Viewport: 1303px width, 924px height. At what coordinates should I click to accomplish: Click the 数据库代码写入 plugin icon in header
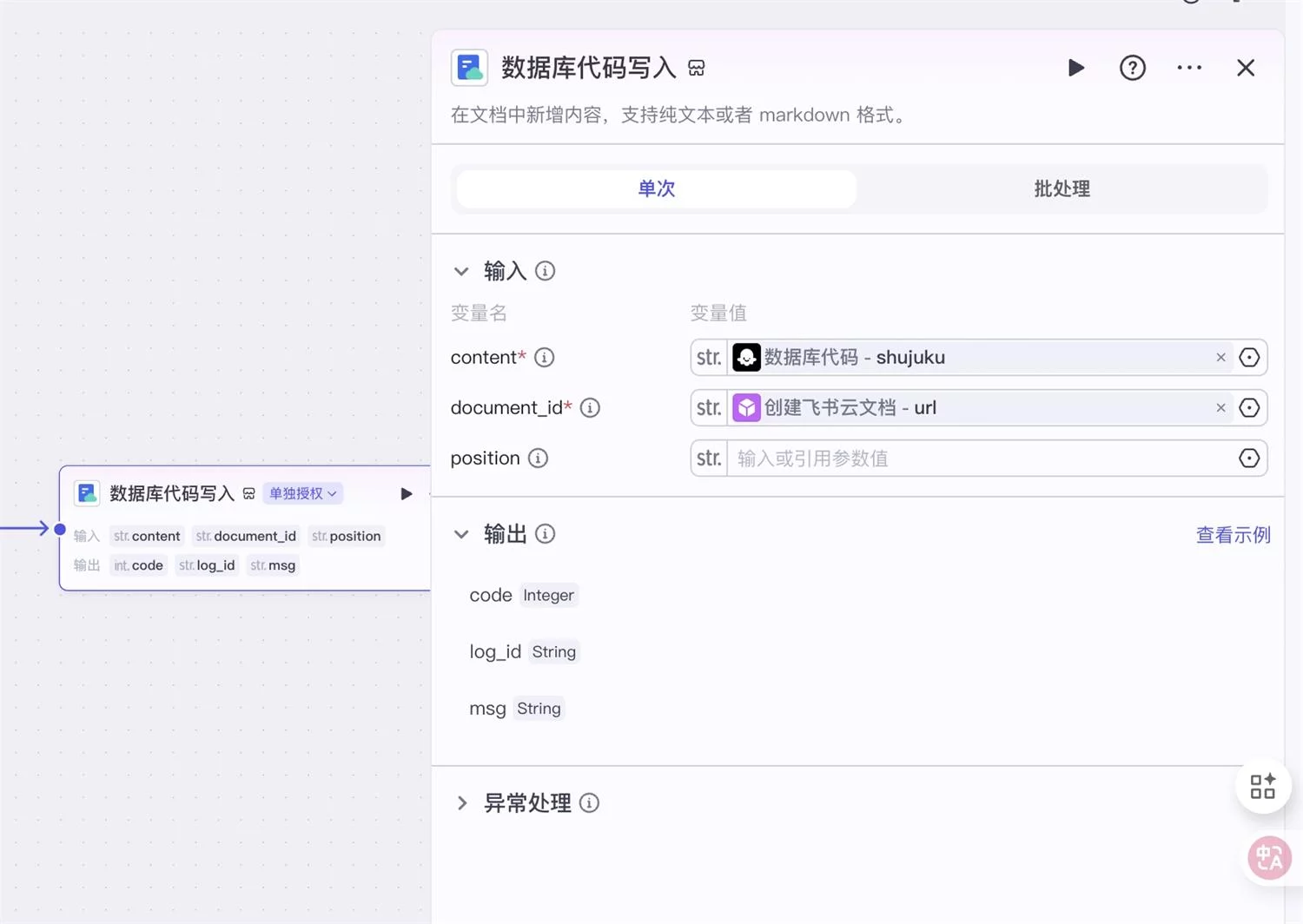tap(469, 67)
